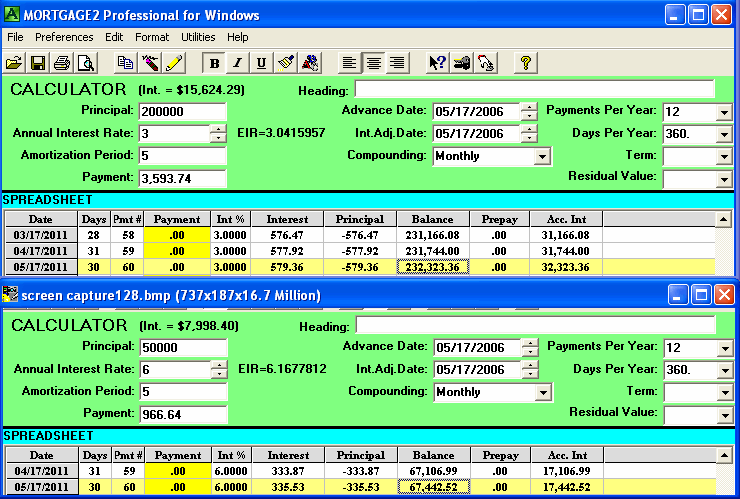Select the marker pen toolbar icon
Viewport: 740px width, 499px height.
click(x=150, y=63)
